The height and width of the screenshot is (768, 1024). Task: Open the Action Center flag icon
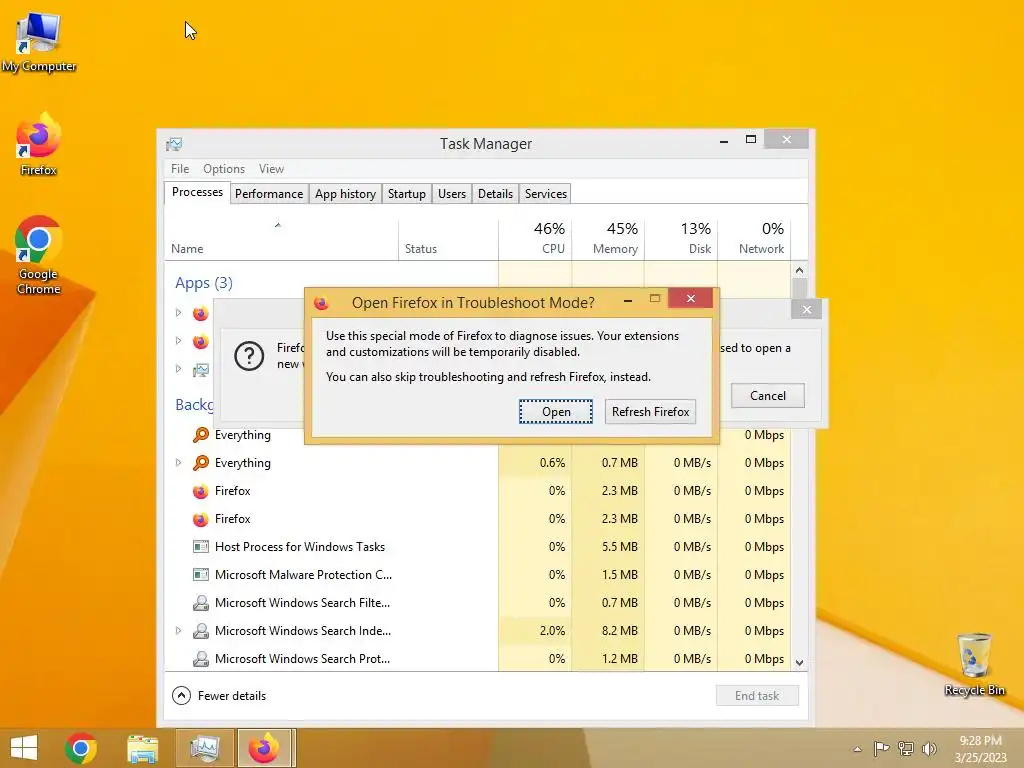pyautogui.click(x=881, y=748)
